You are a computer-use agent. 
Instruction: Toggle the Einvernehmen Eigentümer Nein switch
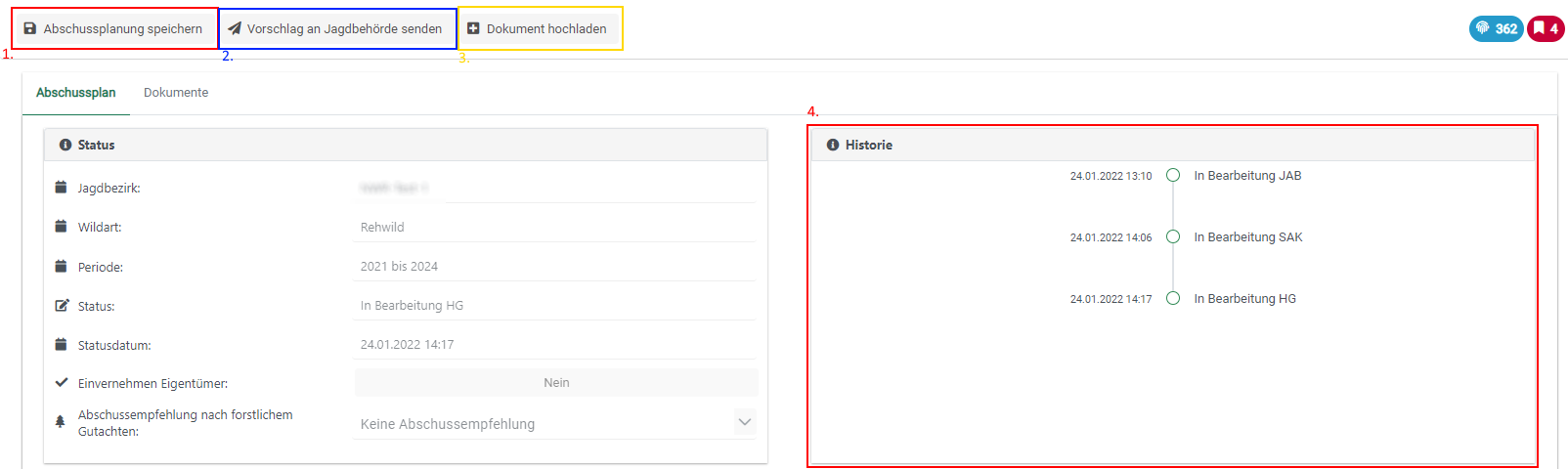pyautogui.click(x=555, y=383)
